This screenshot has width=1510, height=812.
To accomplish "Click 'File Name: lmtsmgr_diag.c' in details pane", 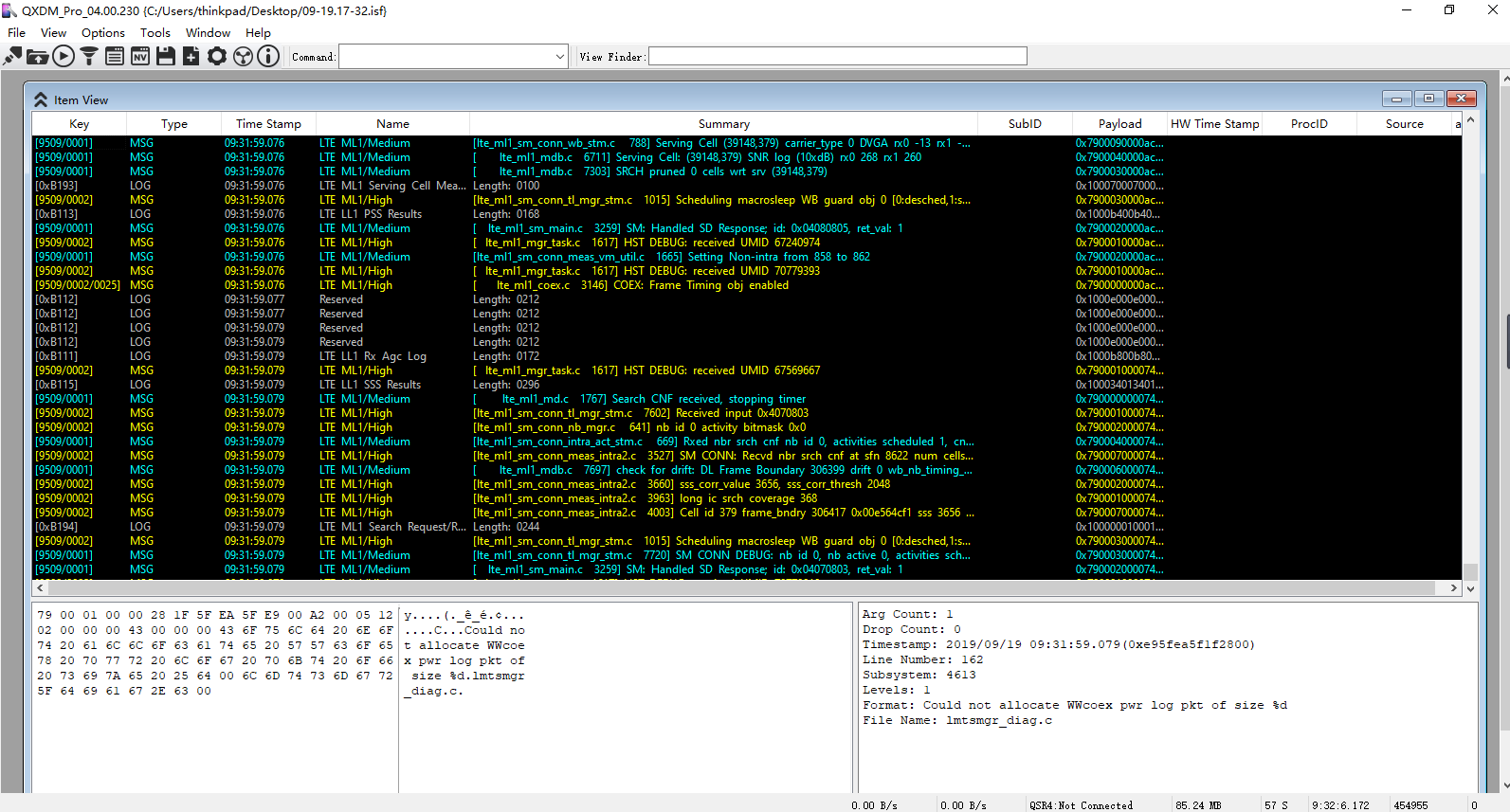I will 957,720.
